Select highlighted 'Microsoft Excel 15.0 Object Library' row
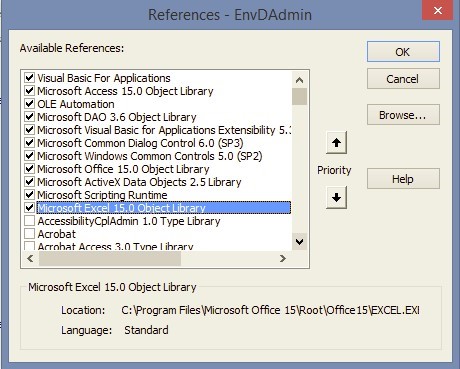Viewport: 460px width, 369px height. coord(163,208)
